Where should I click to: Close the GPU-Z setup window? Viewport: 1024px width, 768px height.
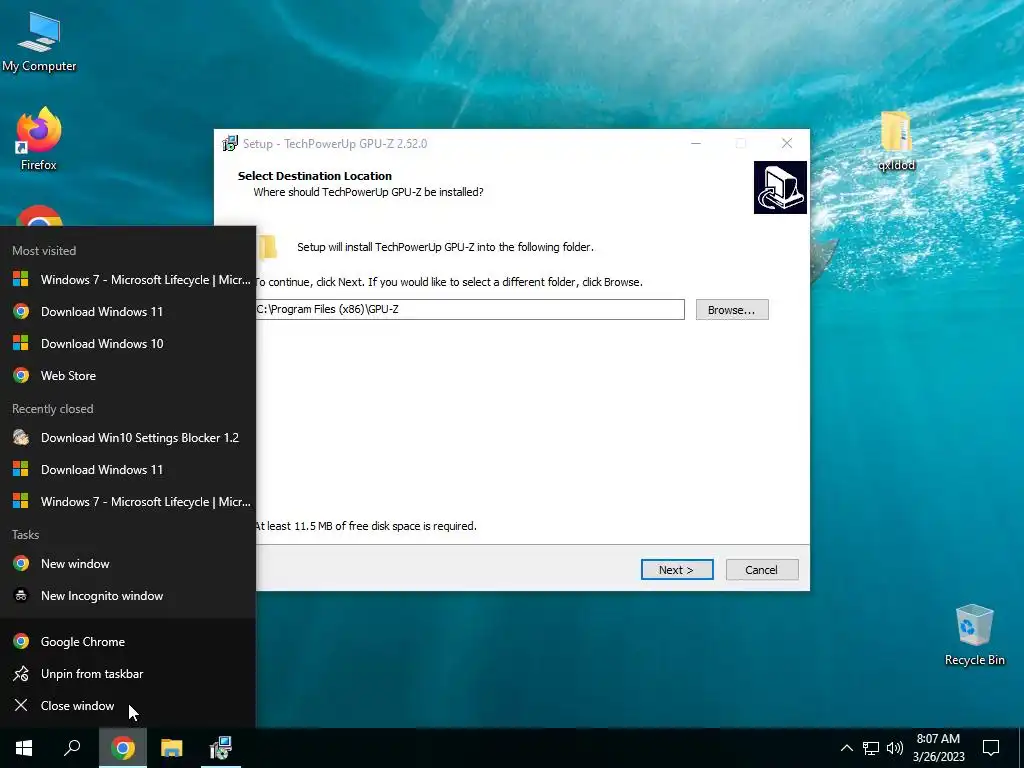(x=787, y=143)
